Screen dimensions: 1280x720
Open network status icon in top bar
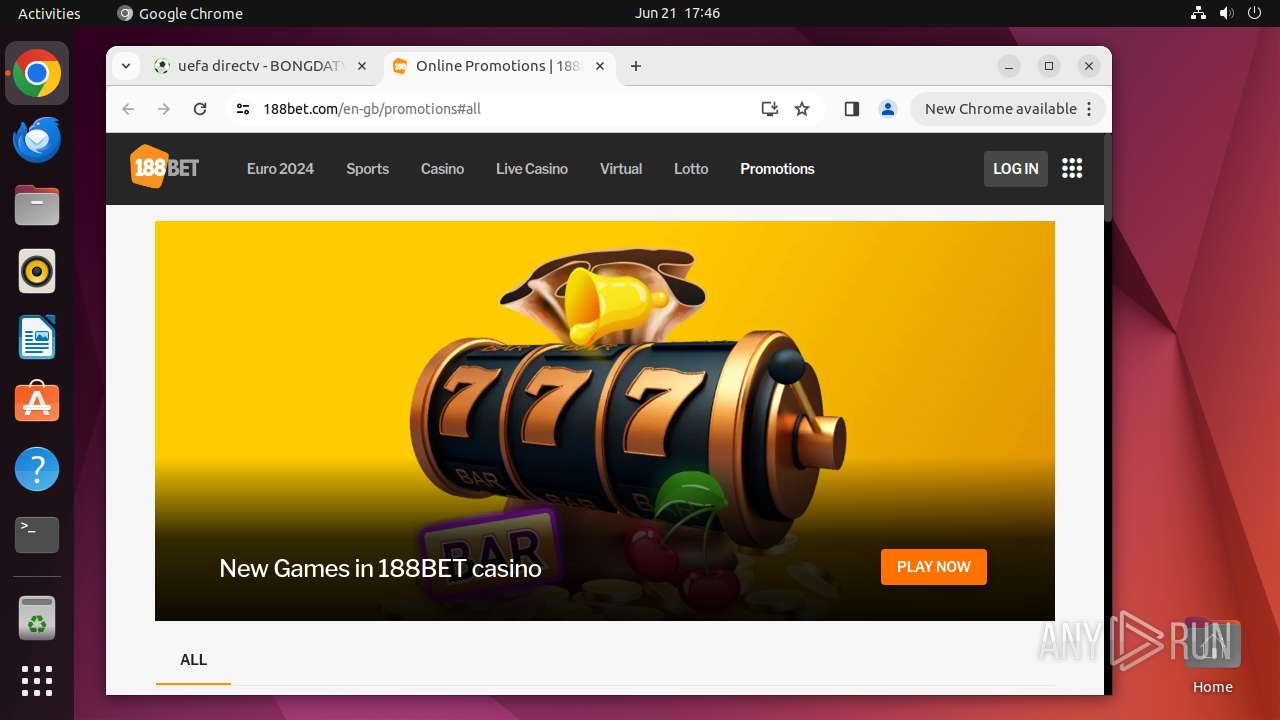pyautogui.click(x=1199, y=13)
